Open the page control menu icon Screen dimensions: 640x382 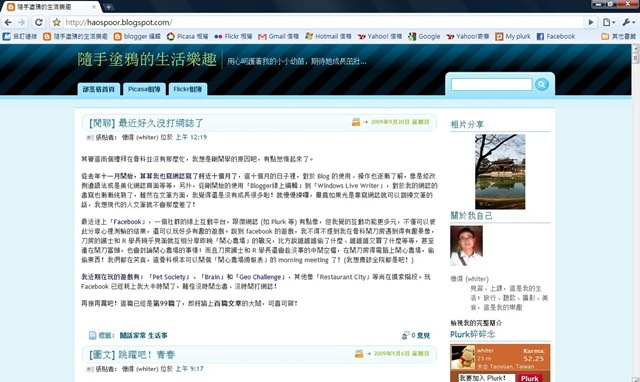point(609,22)
